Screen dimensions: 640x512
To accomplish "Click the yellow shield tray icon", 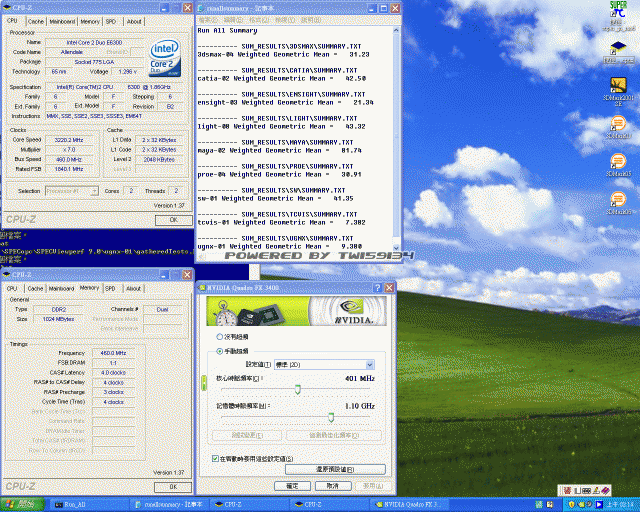I will (x=572, y=505).
